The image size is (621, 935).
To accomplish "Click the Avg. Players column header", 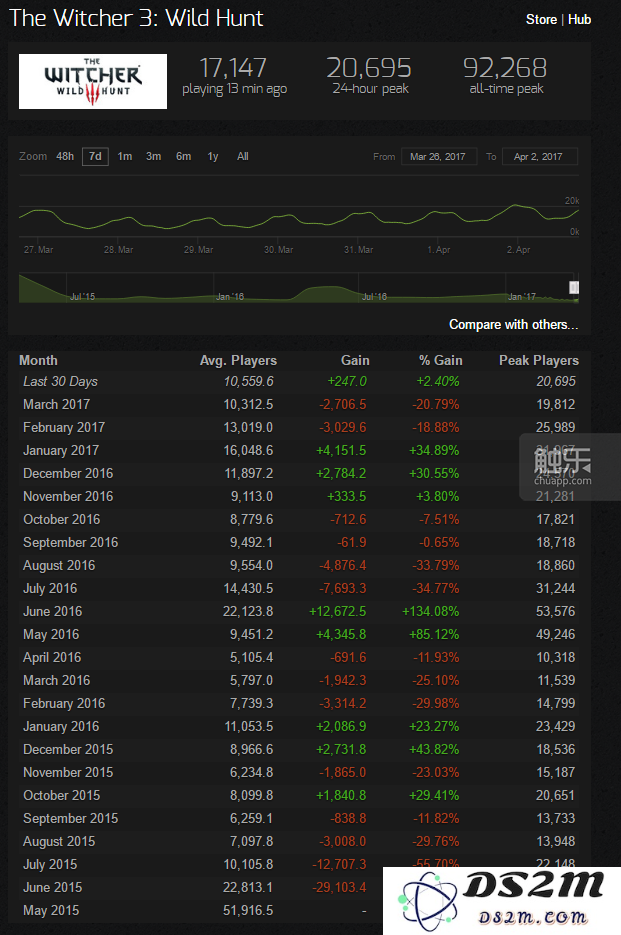I will coord(238,360).
